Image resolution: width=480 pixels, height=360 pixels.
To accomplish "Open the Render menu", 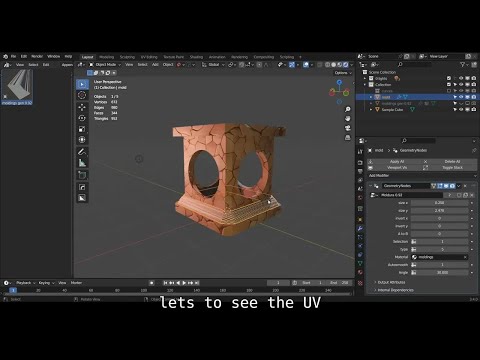I will [x=37, y=56].
